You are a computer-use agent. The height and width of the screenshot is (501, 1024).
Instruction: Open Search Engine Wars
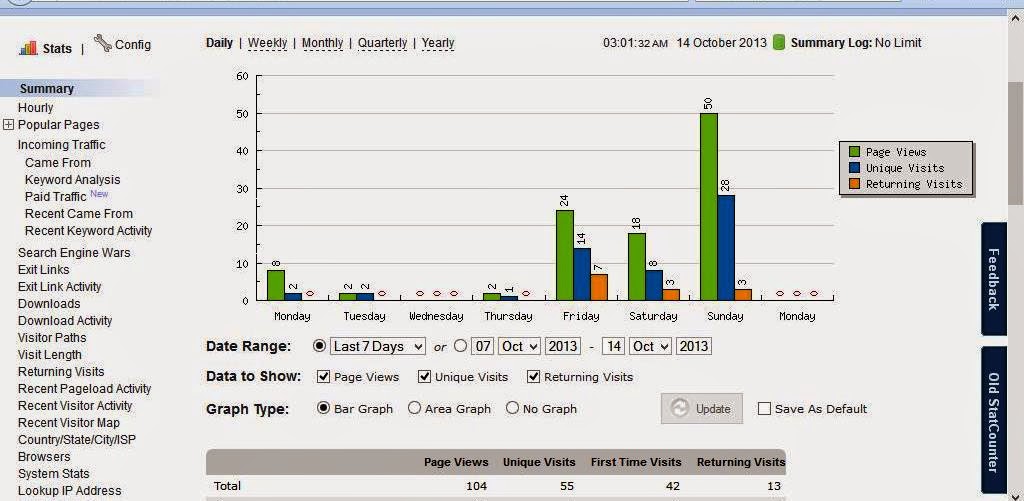(74, 253)
